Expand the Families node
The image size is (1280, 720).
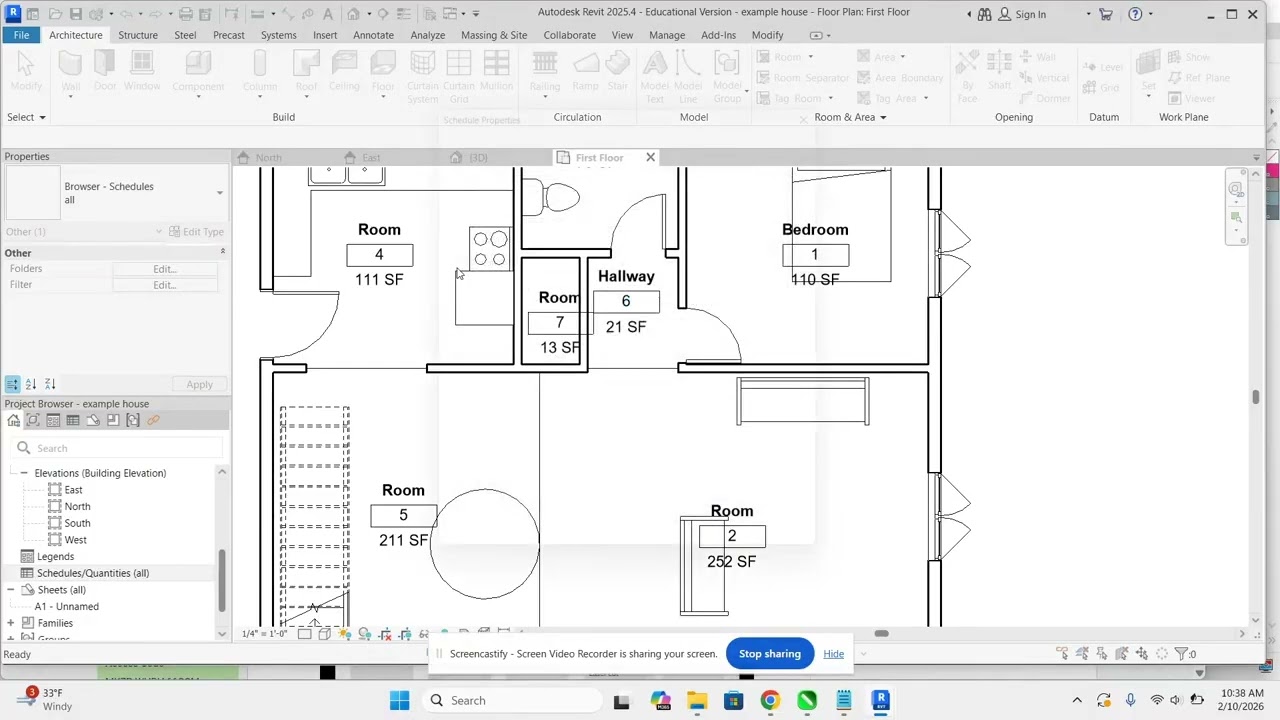click(x=11, y=623)
